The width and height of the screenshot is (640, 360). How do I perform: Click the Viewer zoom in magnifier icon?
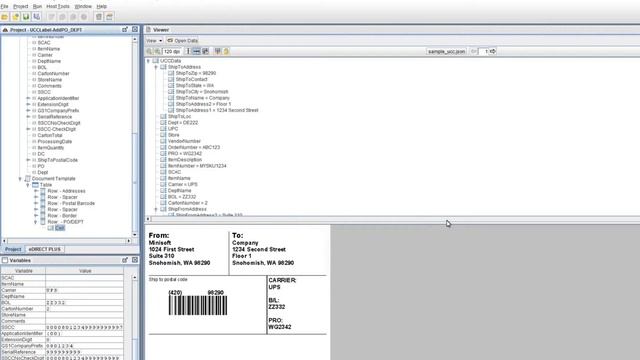(158, 51)
